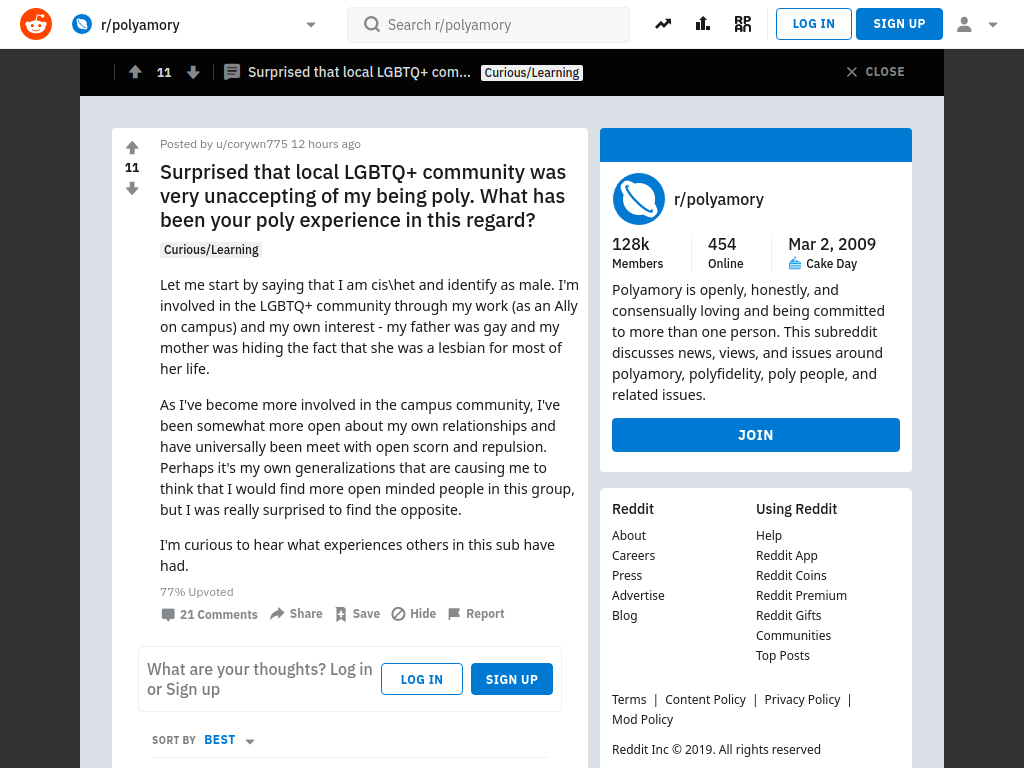The image size is (1024, 768).
Task: Open the user account dropdown menu
Action: 977,24
